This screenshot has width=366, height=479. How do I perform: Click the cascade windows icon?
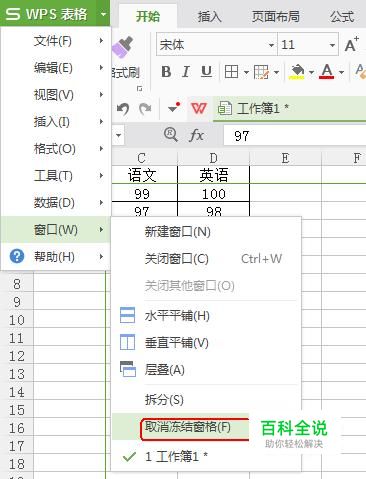click(x=128, y=369)
